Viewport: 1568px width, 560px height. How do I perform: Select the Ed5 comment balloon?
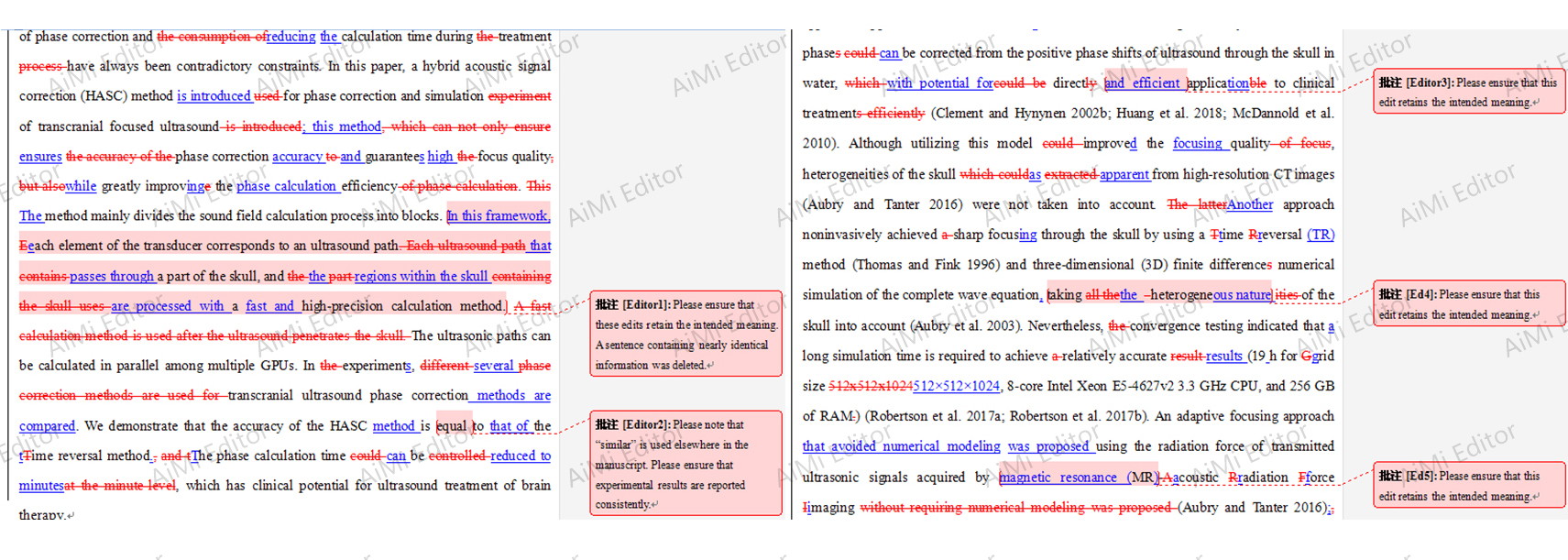(x=1469, y=486)
